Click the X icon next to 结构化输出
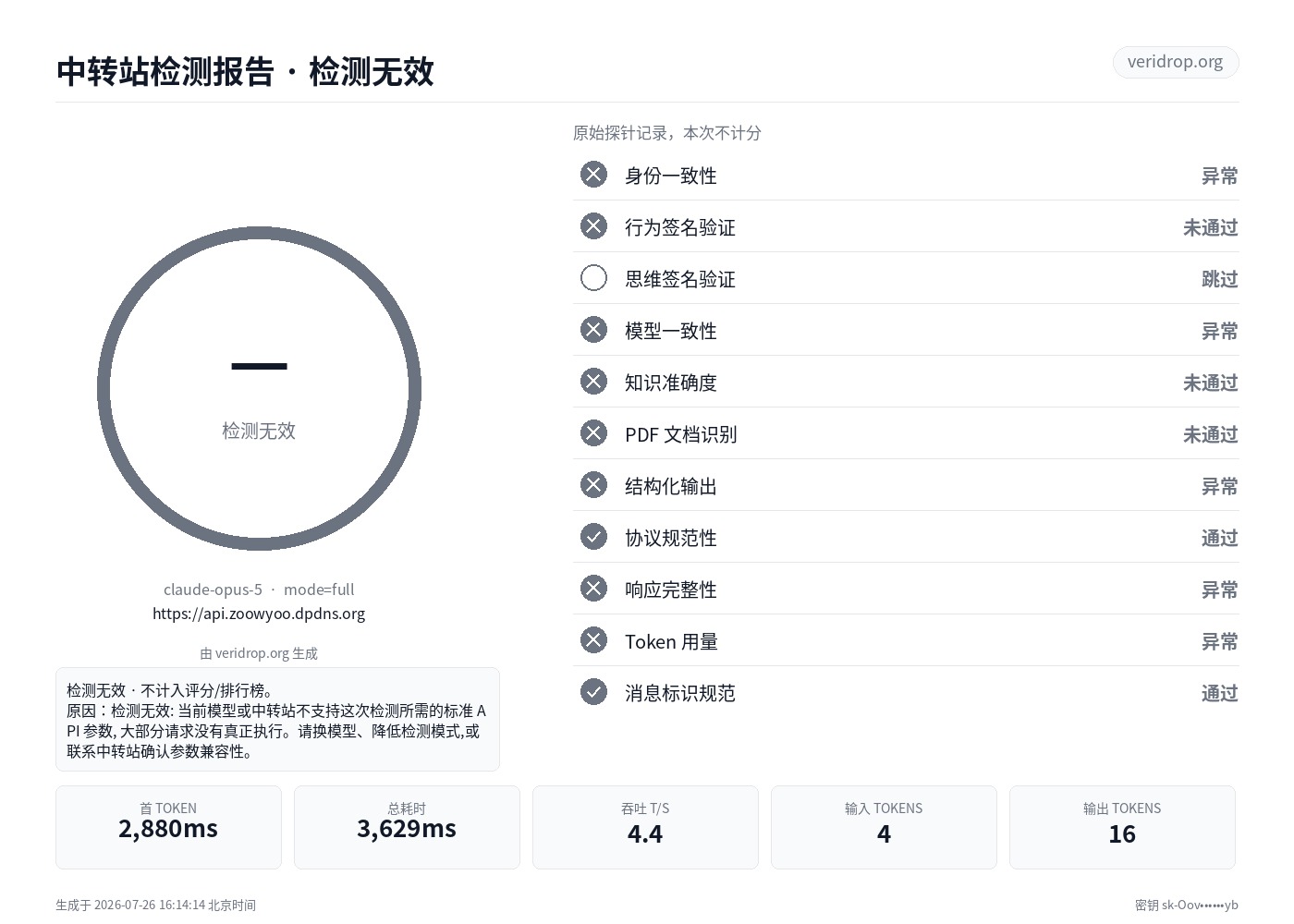 pyautogui.click(x=593, y=485)
